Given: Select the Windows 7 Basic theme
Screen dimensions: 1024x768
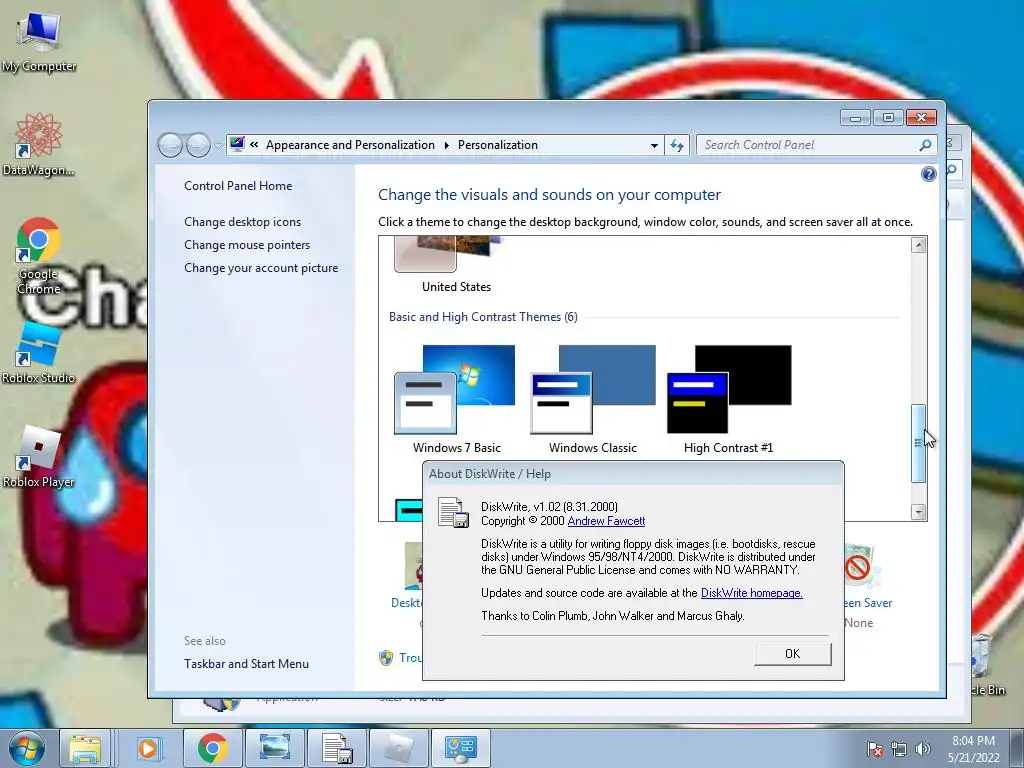Looking at the screenshot, I should click(456, 399).
